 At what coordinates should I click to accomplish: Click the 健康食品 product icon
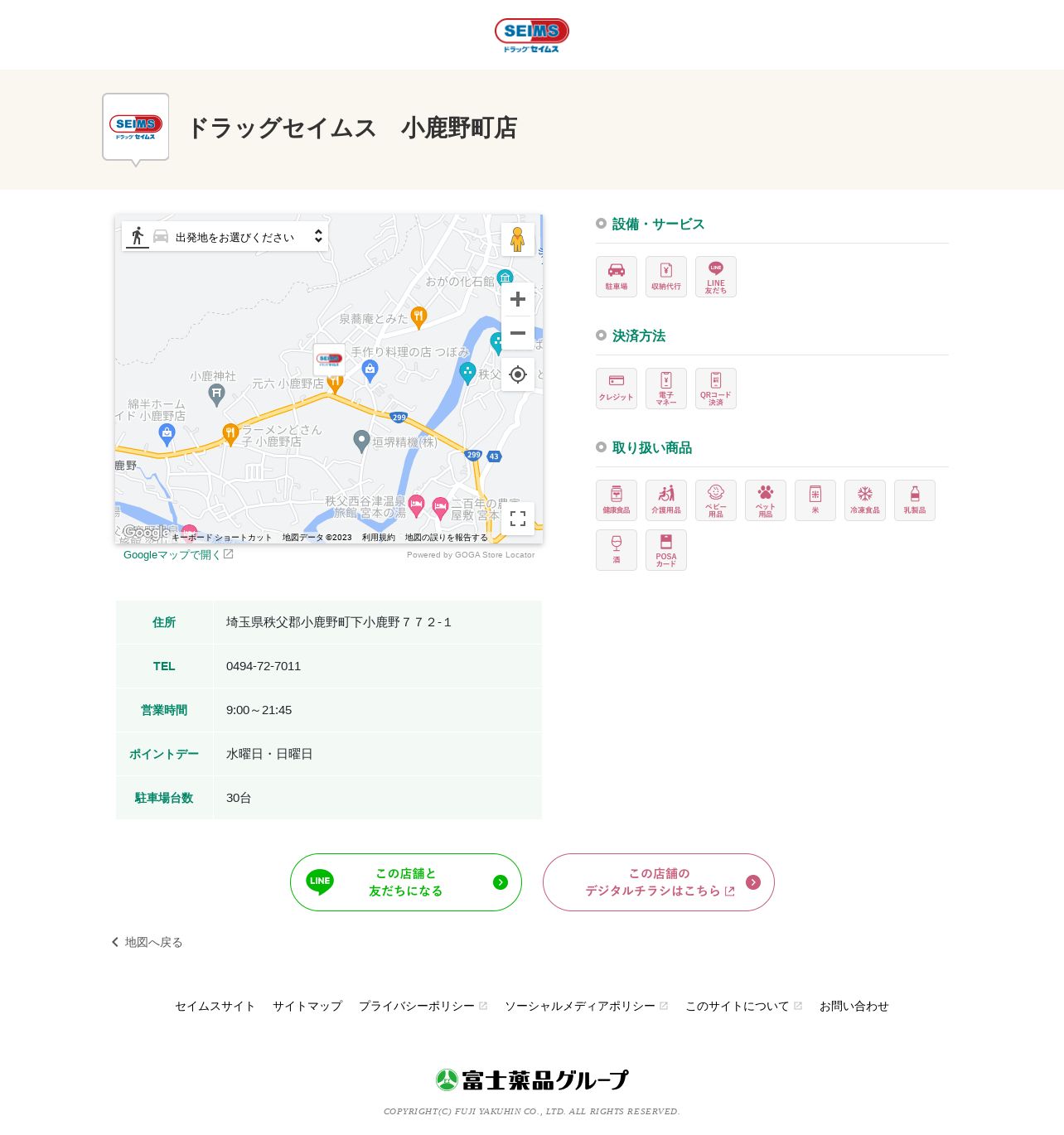tap(617, 500)
